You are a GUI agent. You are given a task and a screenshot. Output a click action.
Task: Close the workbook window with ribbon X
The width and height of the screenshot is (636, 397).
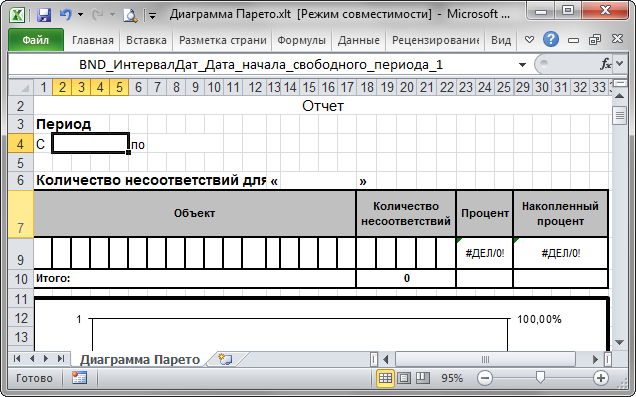pos(617,39)
